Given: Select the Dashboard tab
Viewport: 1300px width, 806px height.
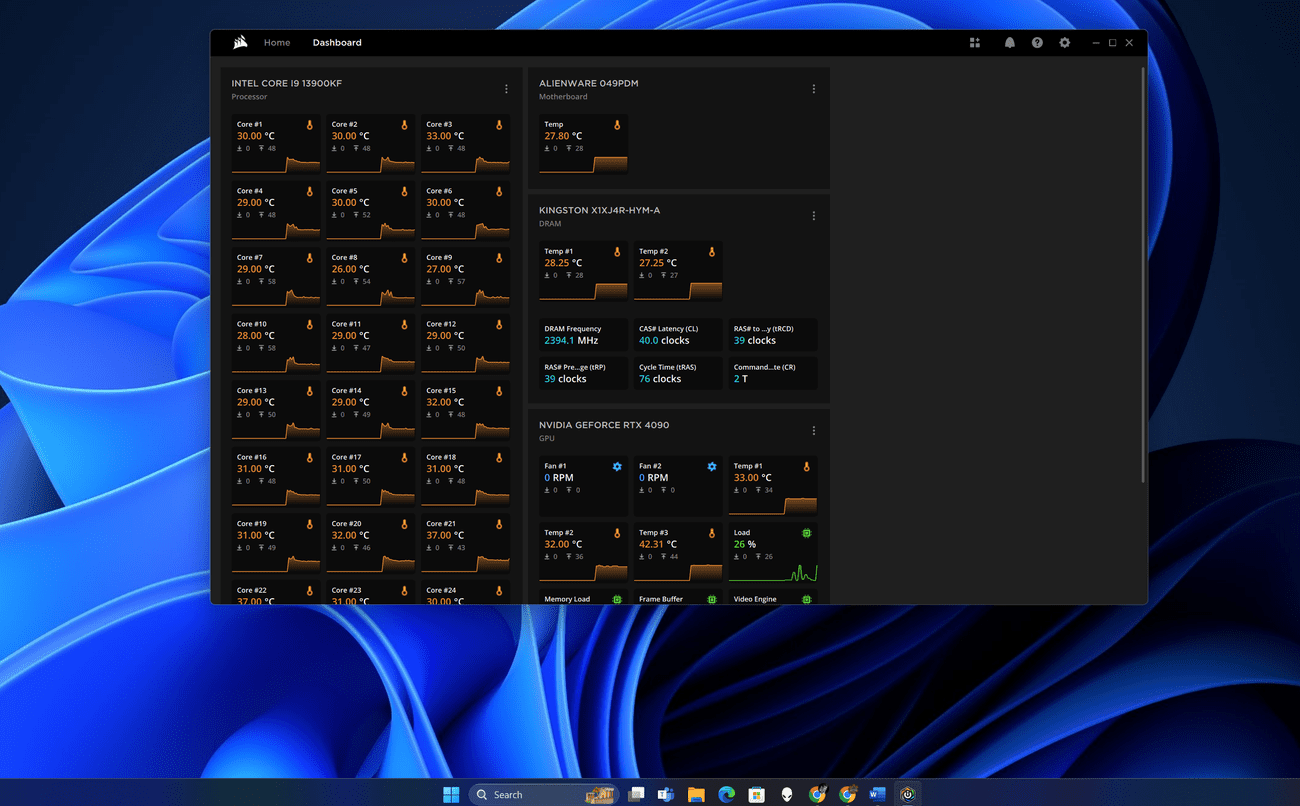Looking at the screenshot, I should (x=337, y=42).
